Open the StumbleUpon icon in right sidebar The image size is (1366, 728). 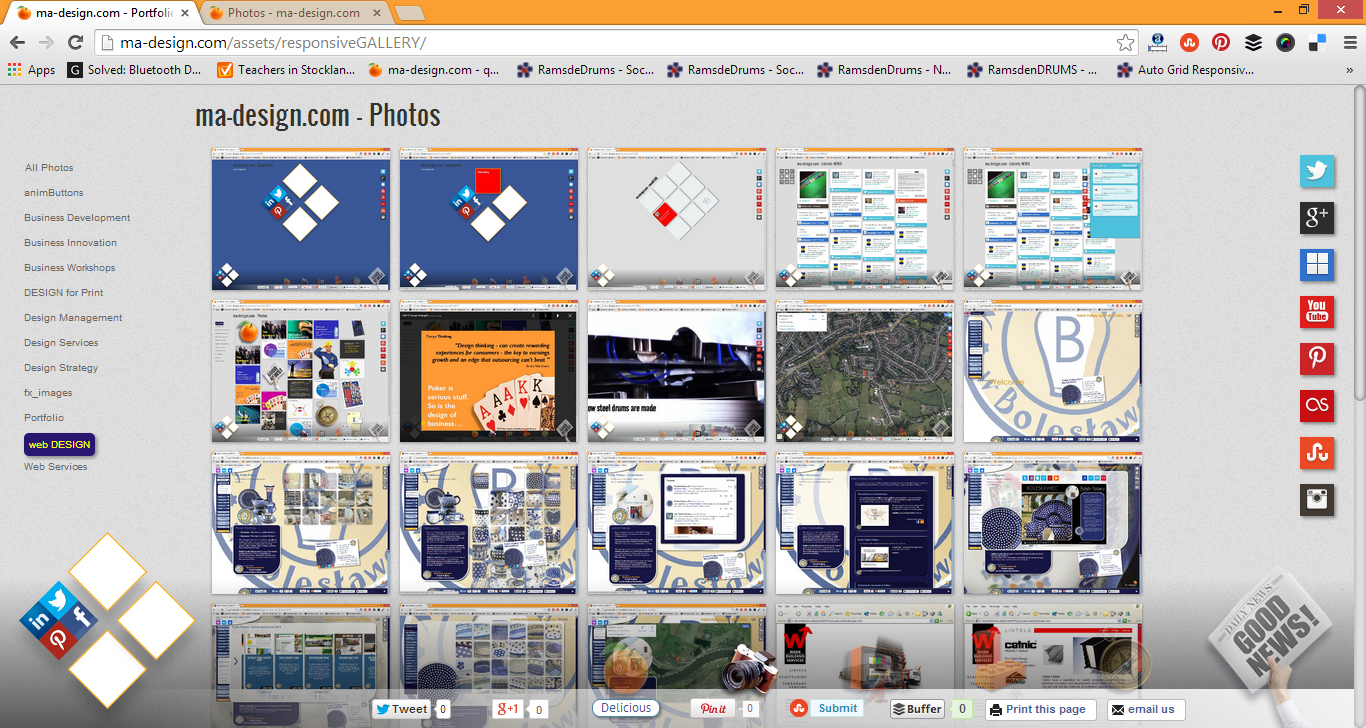1317,452
